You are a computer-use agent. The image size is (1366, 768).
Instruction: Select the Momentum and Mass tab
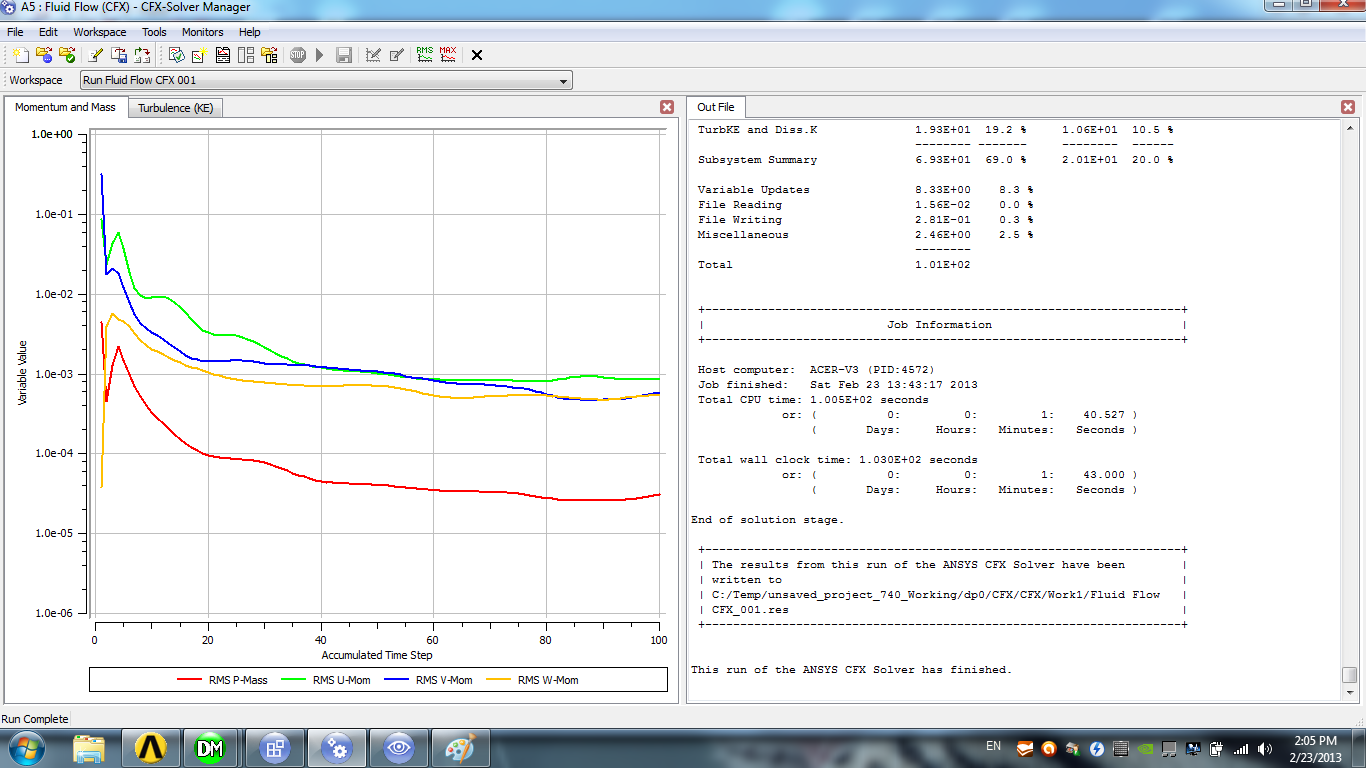tap(65, 107)
